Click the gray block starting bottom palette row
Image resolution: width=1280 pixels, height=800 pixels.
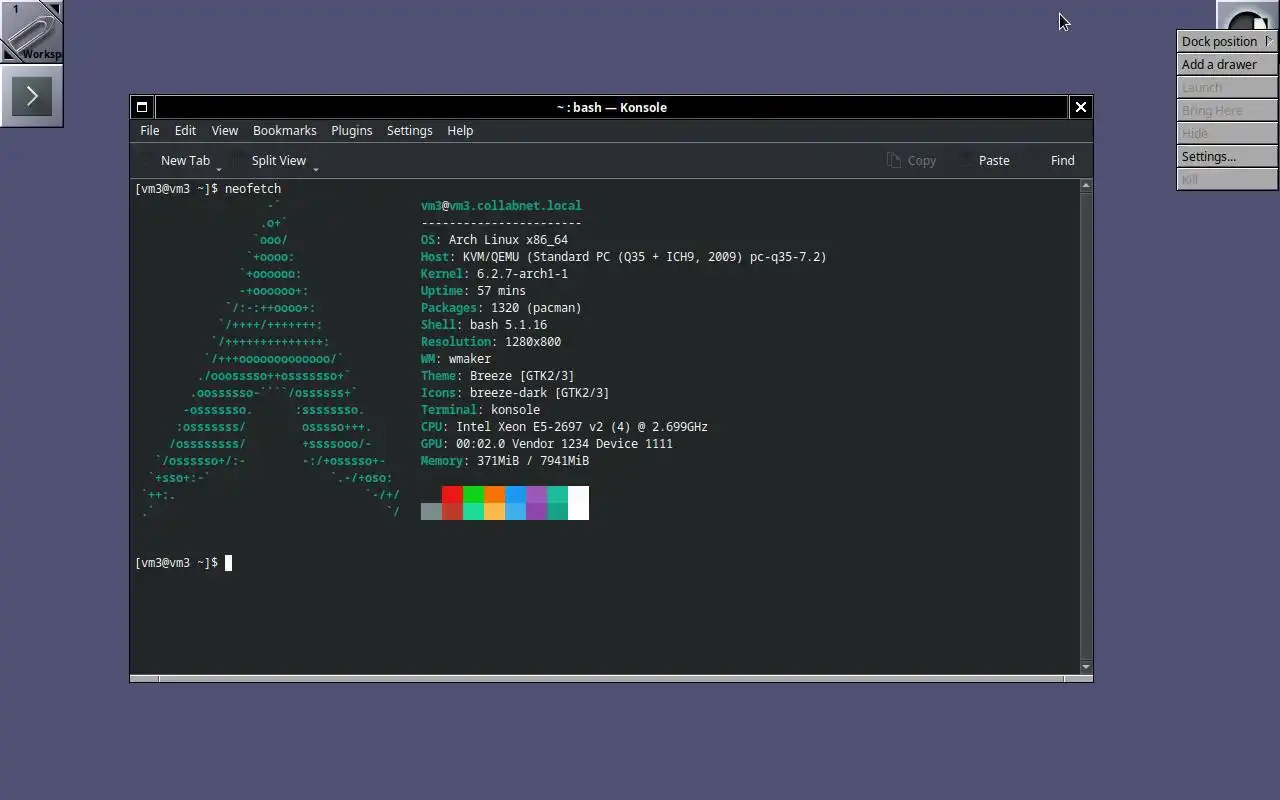pos(431,511)
